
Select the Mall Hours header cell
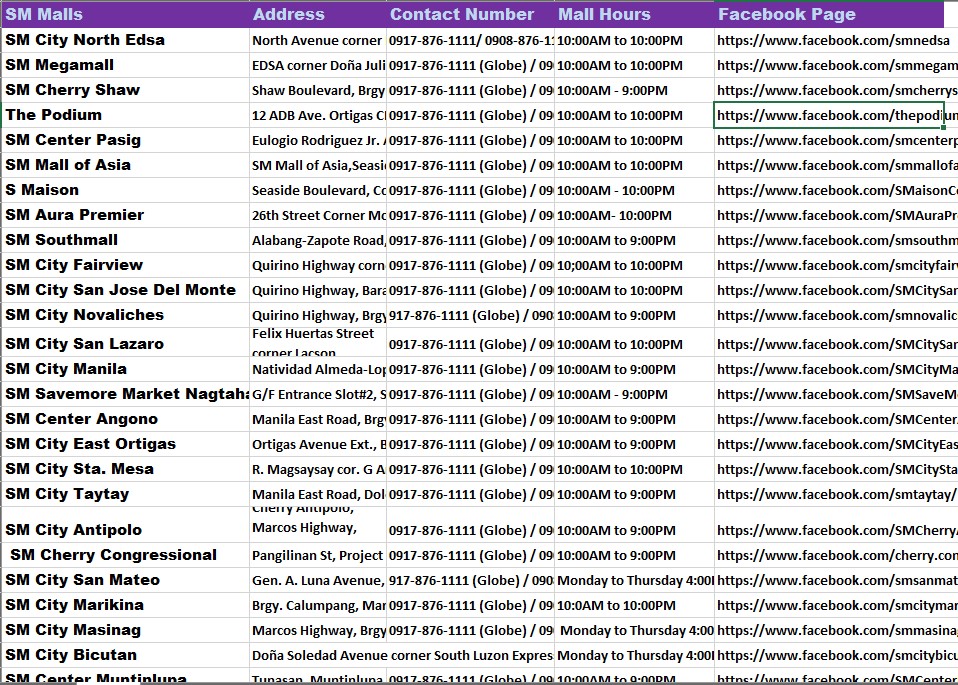(x=634, y=14)
